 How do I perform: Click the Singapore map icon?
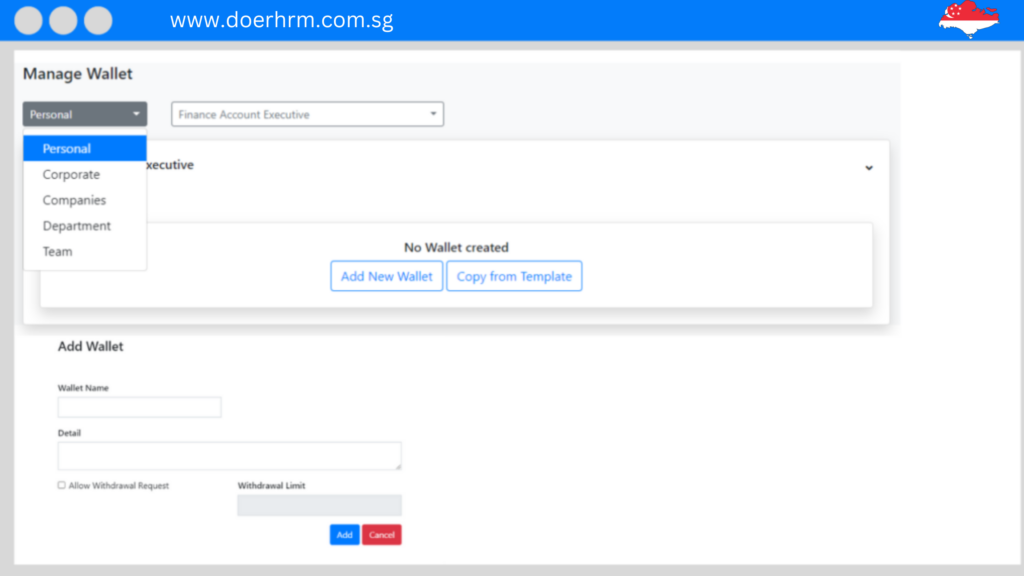[x=969, y=20]
